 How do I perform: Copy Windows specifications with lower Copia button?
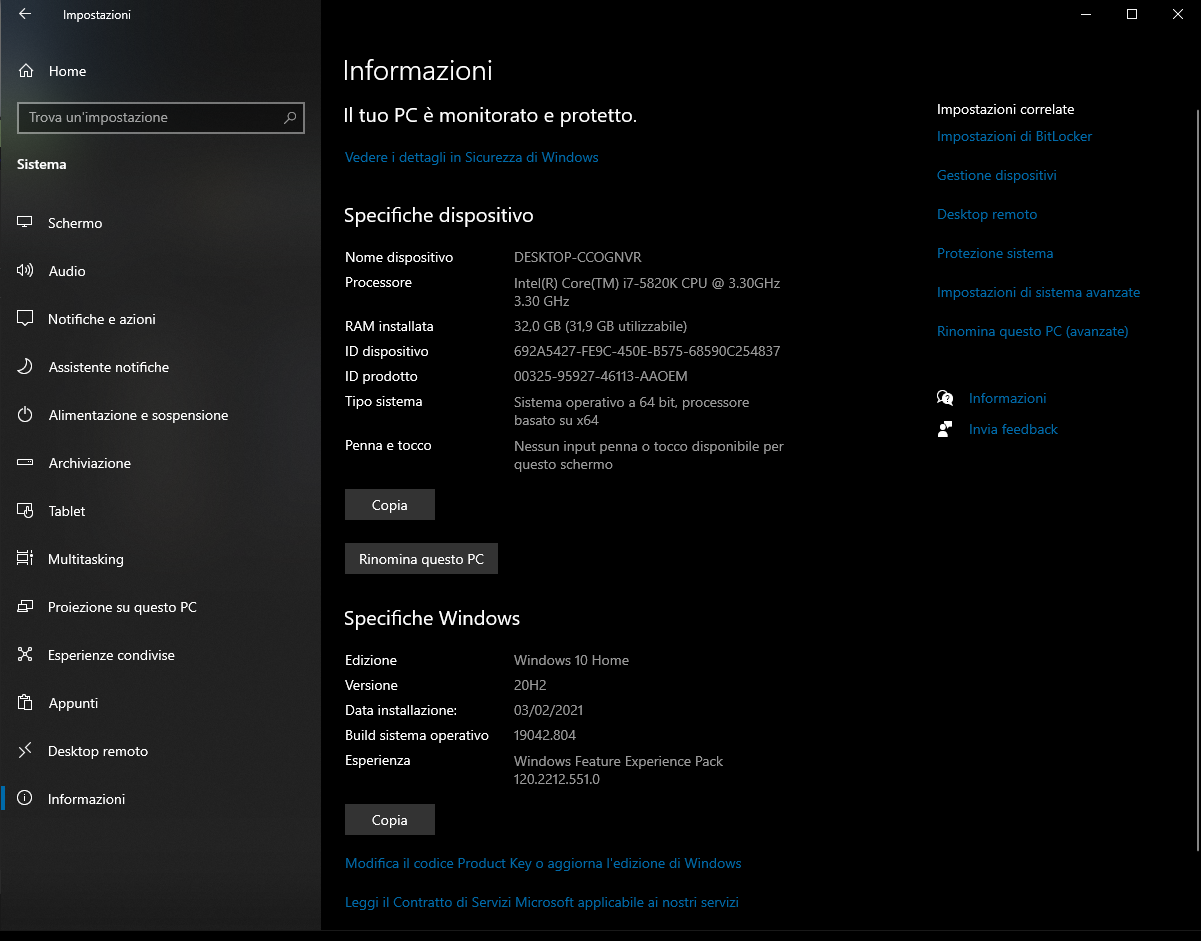[x=390, y=820]
